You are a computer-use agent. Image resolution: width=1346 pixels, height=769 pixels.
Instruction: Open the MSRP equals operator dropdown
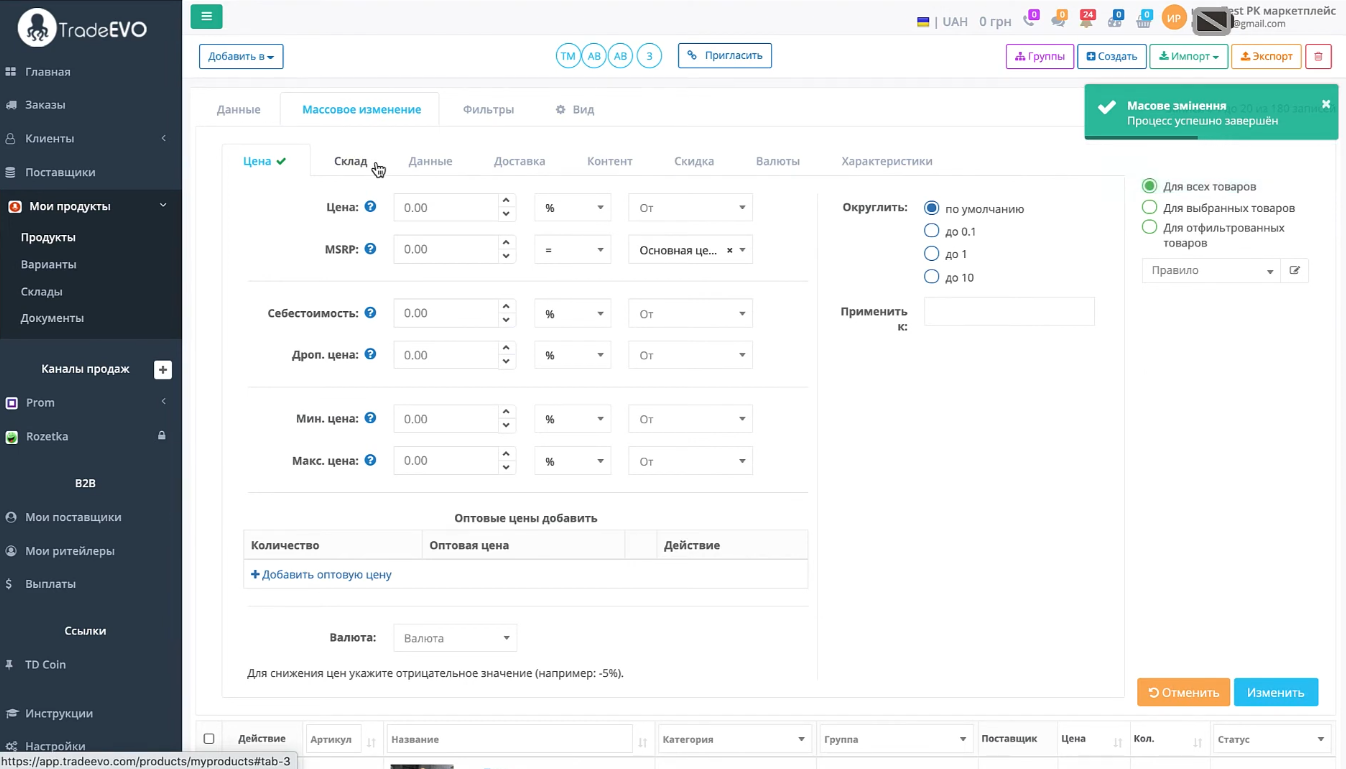point(573,250)
